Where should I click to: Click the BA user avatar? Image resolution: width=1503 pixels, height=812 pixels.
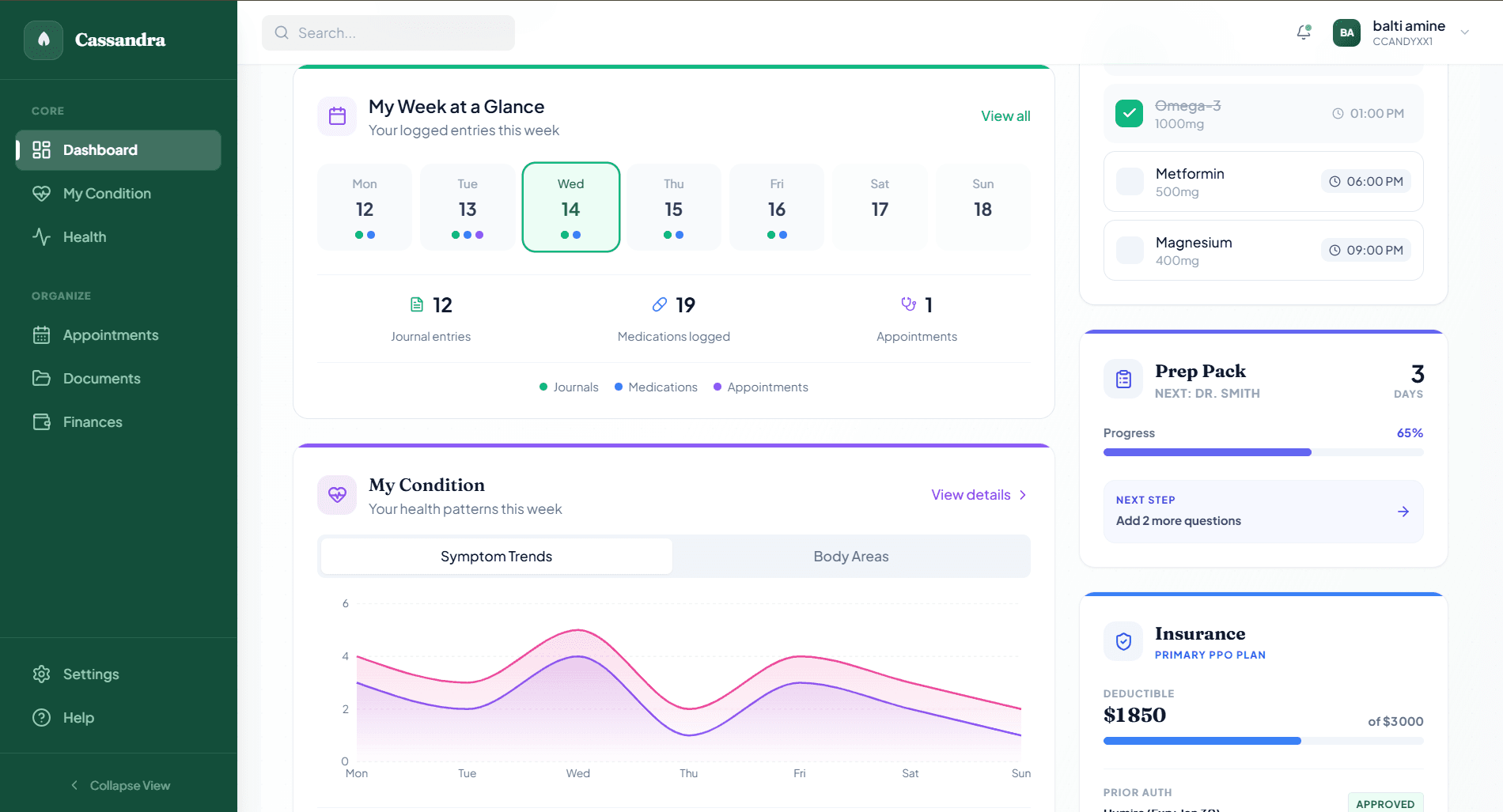pos(1346,32)
